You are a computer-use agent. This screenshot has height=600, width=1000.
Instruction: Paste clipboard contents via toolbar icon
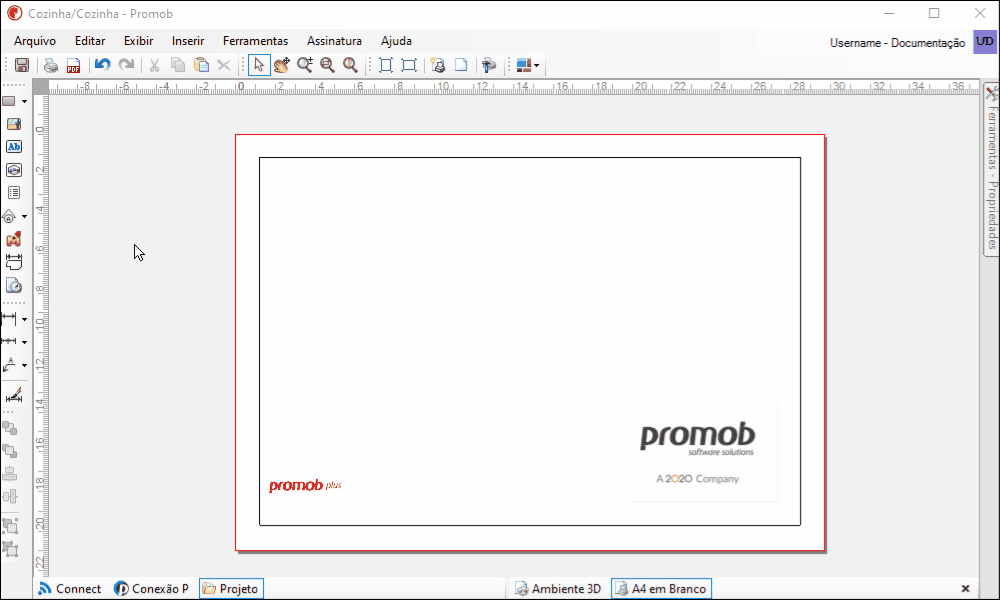pyautogui.click(x=202, y=65)
